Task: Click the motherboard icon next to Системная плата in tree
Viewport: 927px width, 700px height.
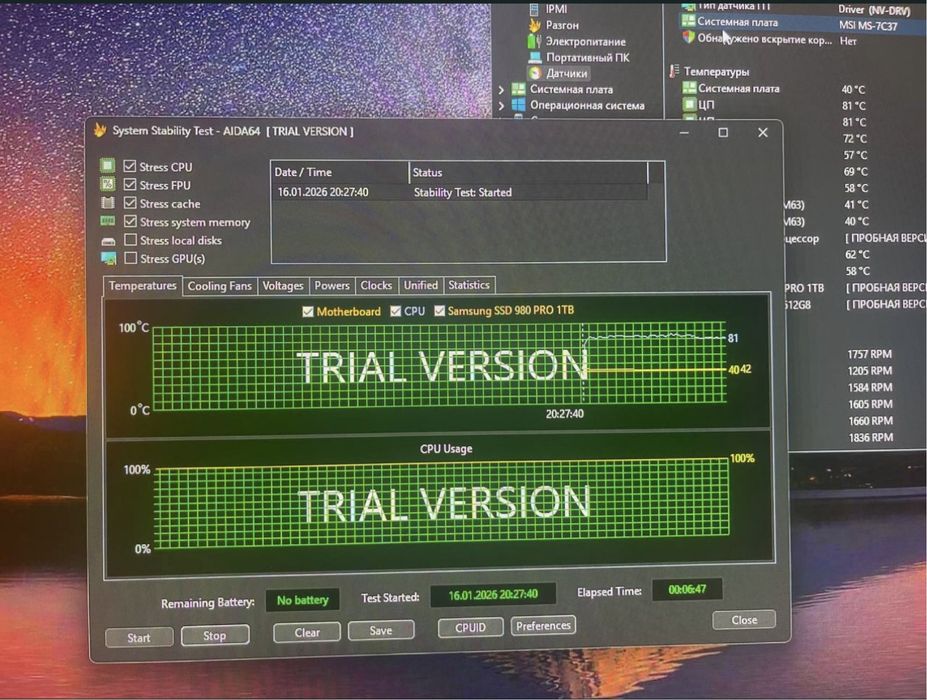Action: [518, 89]
